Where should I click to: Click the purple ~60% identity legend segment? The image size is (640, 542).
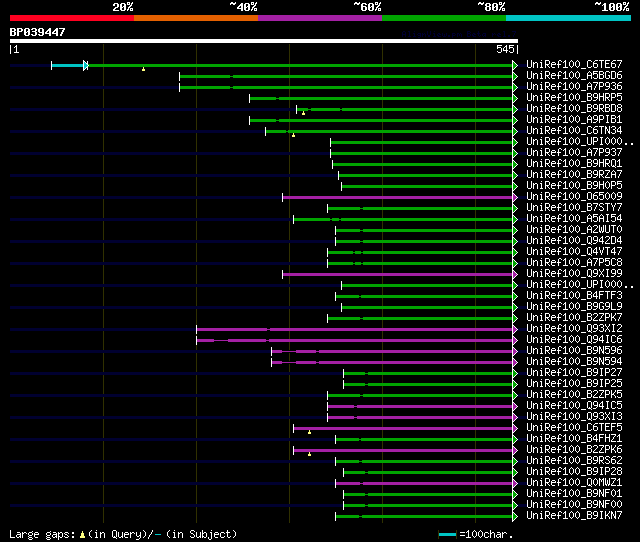[x=320, y=18]
